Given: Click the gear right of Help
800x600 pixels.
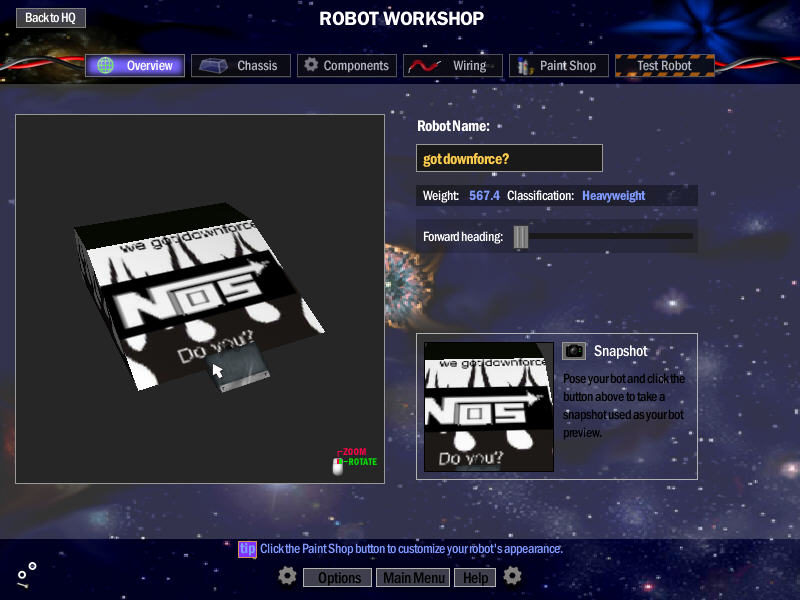Looking at the screenshot, I should [512, 576].
